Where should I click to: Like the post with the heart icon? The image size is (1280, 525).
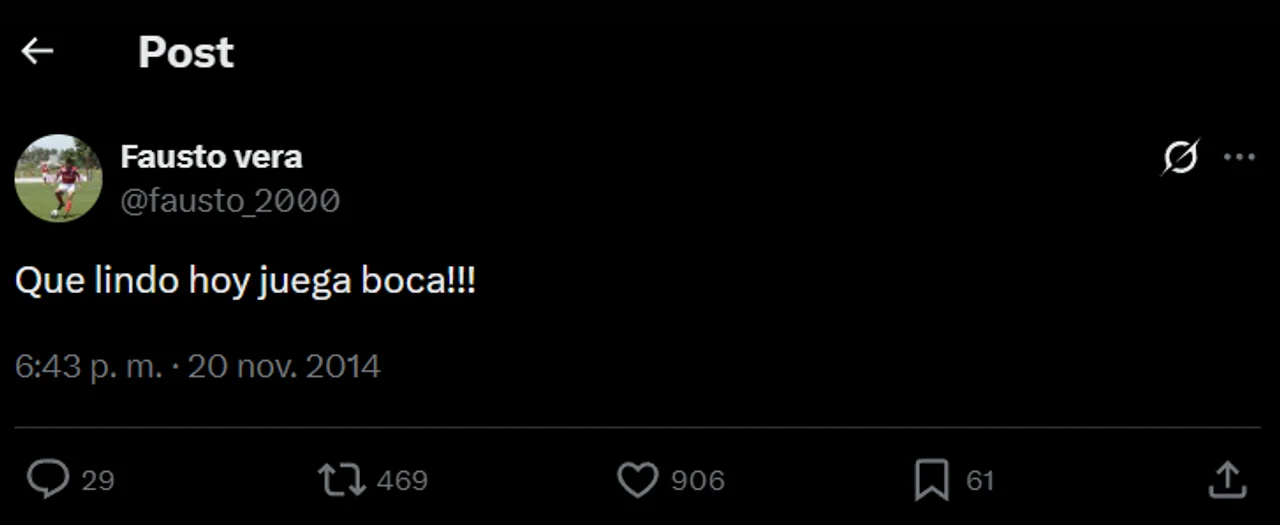(637, 480)
